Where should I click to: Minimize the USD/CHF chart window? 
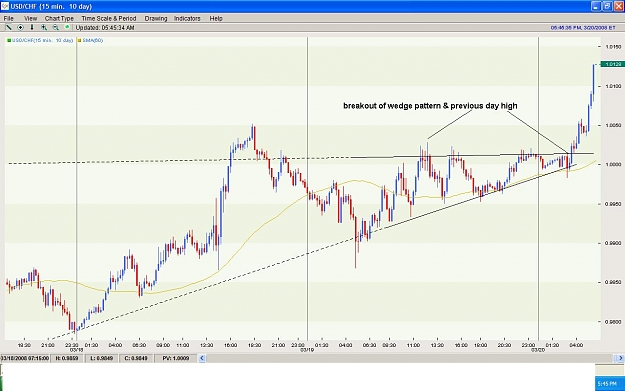[x=595, y=6]
